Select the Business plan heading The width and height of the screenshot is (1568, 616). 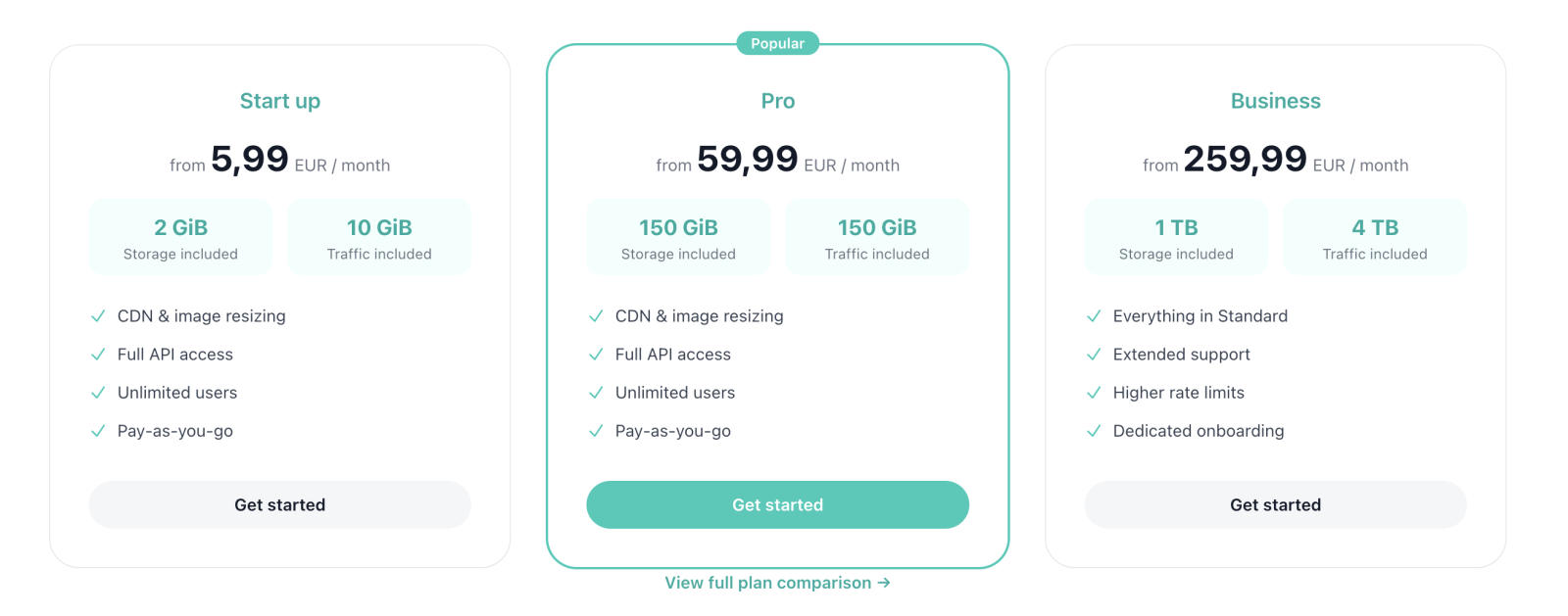(x=1275, y=101)
